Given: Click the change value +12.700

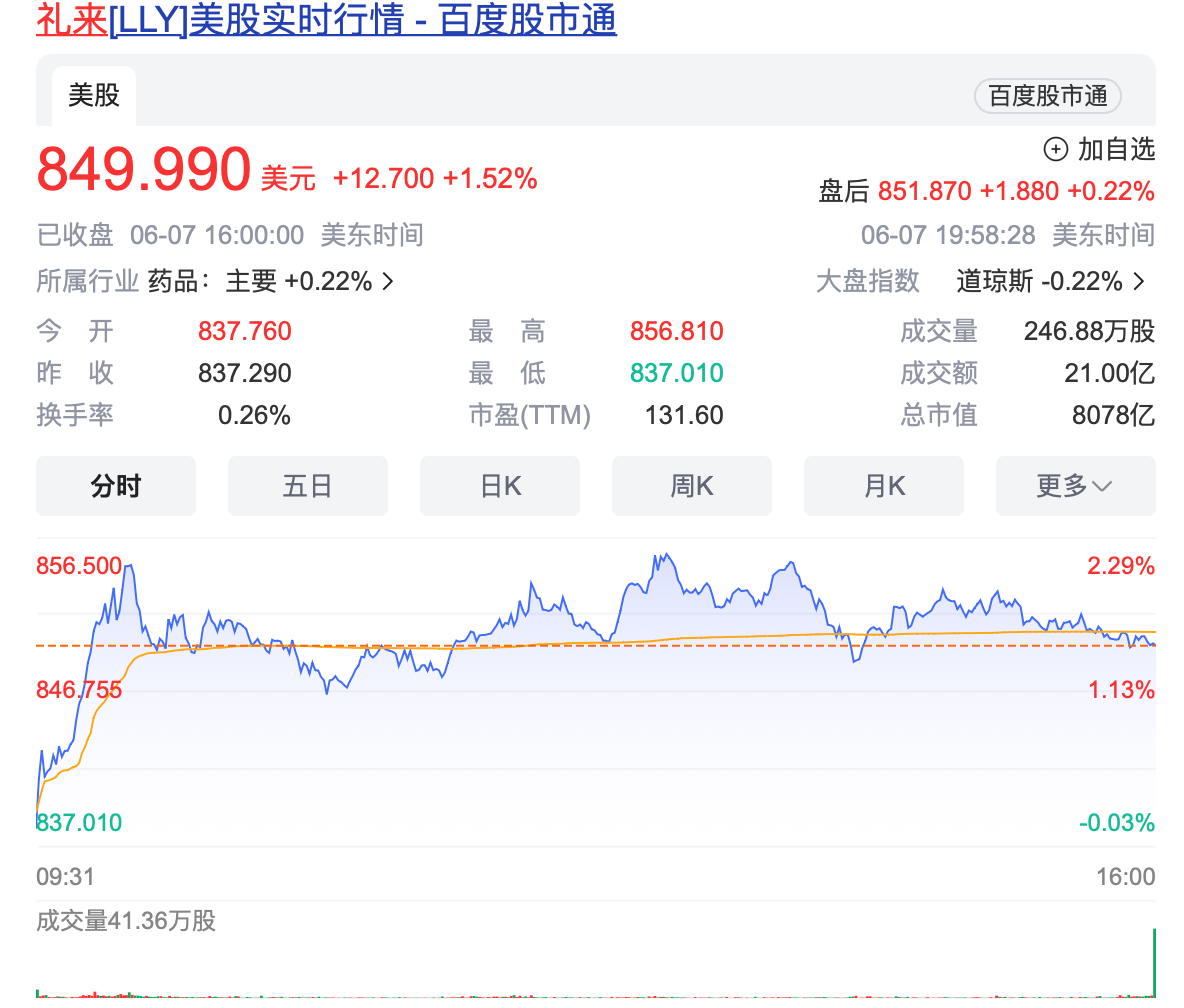Looking at the screenshot, I should [383, 179].
